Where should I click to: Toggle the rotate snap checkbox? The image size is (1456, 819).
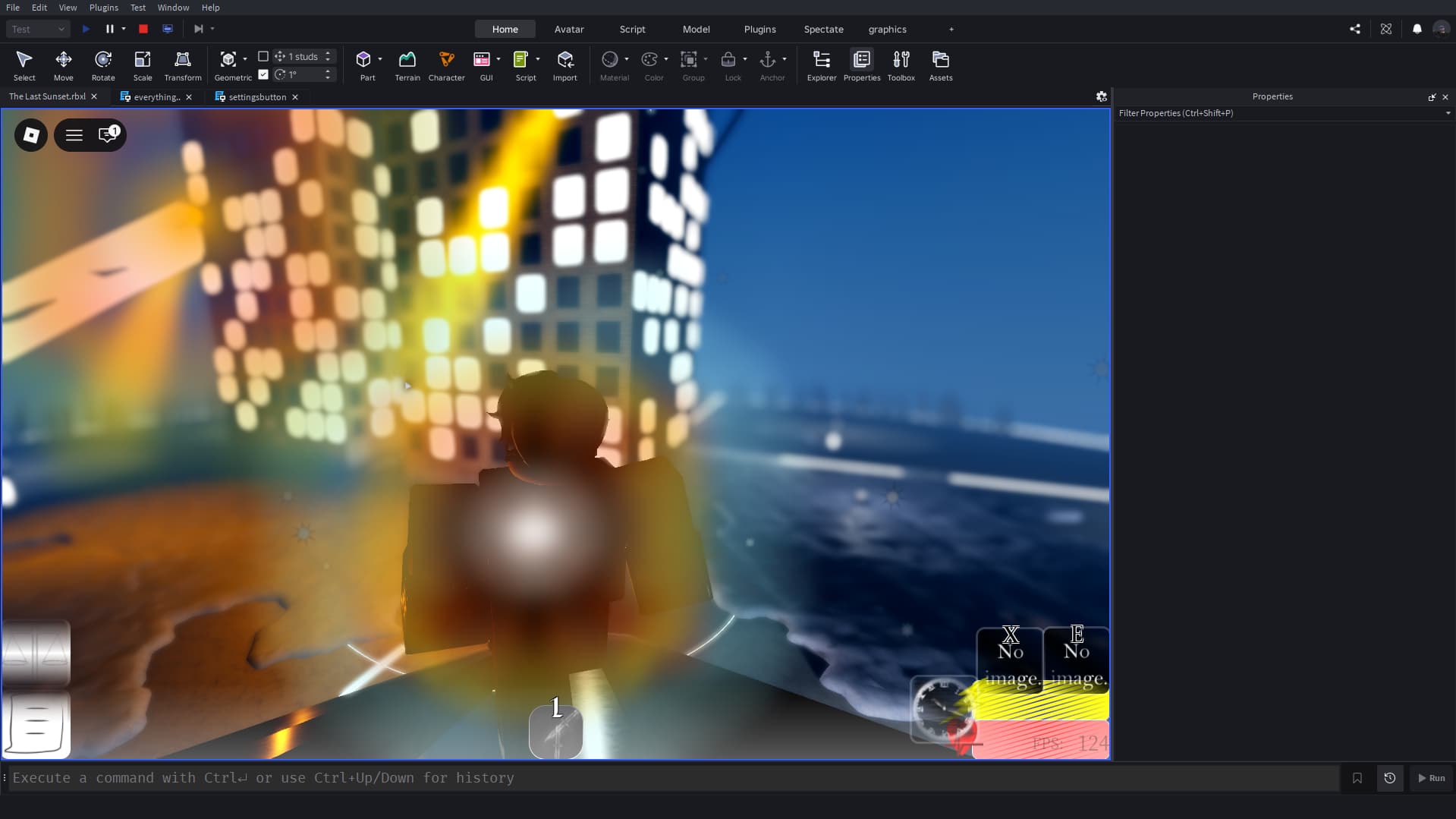[x=263, y=74]
